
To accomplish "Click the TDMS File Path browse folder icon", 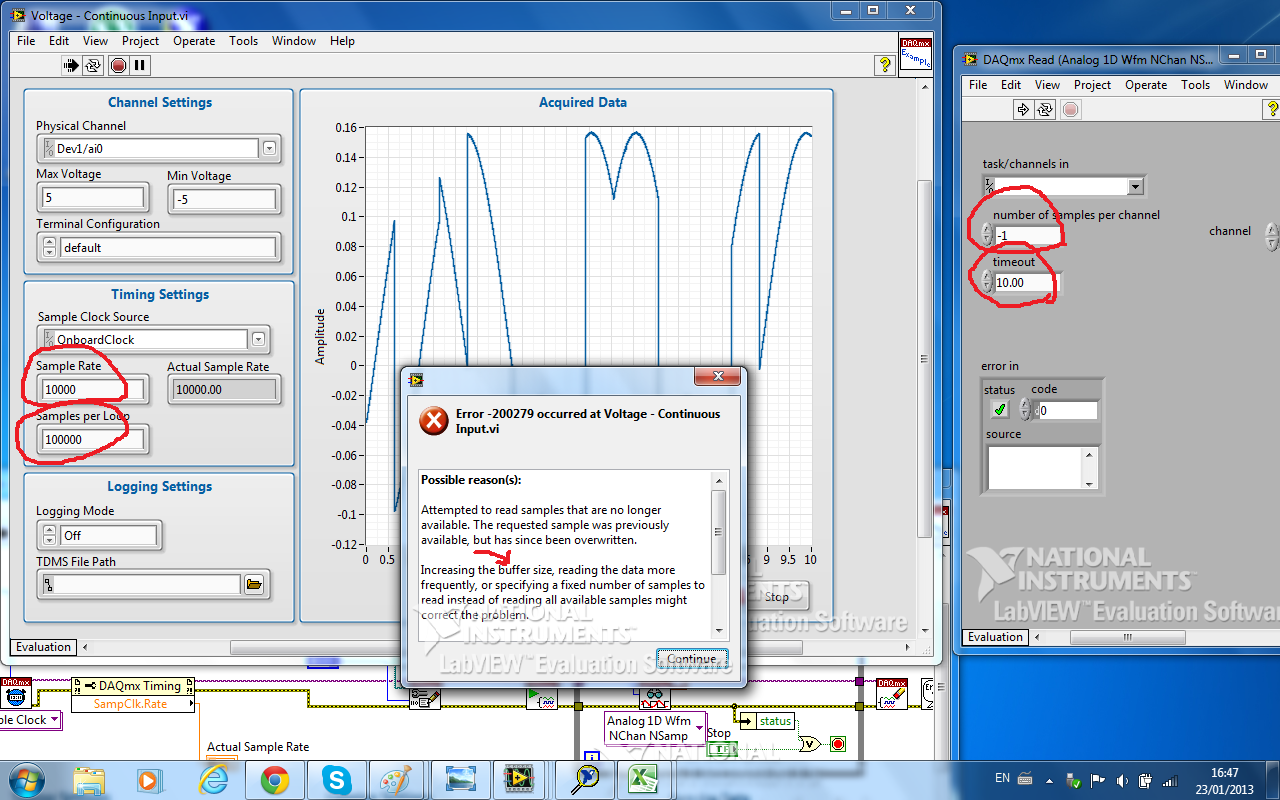I will coord(254,585).
